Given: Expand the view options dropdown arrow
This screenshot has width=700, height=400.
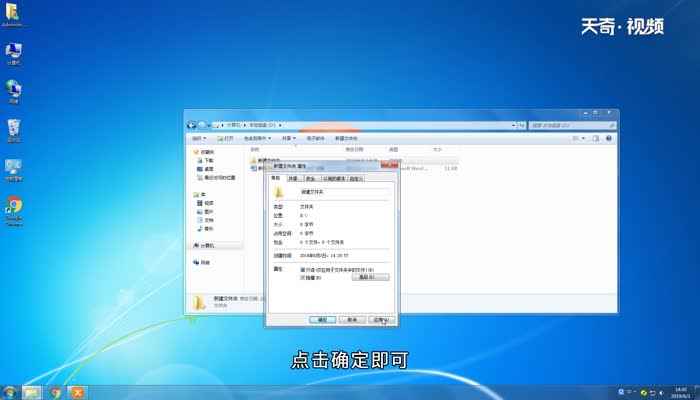Looking at the screenshot, I should click(x=583, y=139).
